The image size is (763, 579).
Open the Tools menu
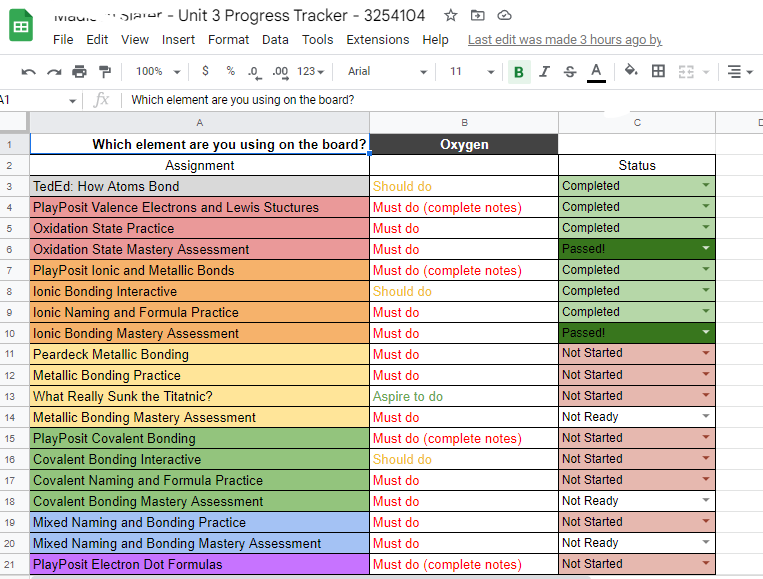tap(317, 40)
